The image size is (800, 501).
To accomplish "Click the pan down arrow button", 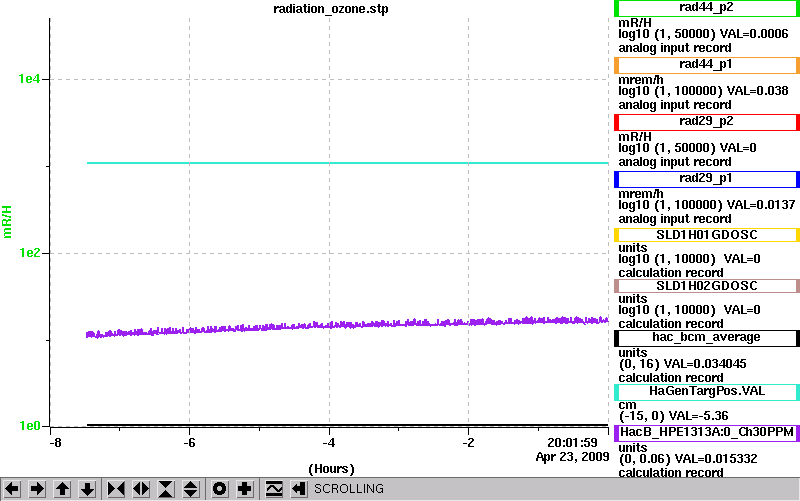I will [88, 489].
